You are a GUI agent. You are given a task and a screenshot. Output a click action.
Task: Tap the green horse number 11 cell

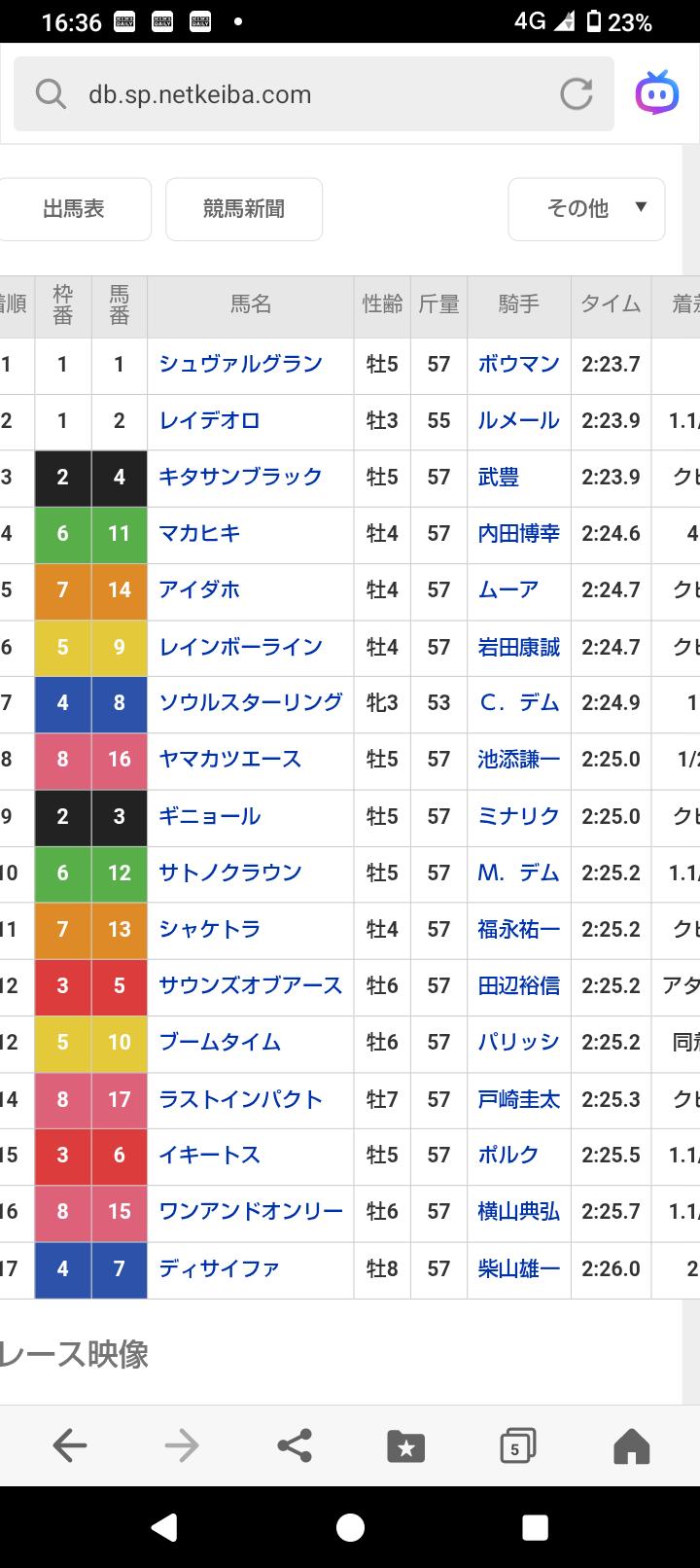coord(120,533)
